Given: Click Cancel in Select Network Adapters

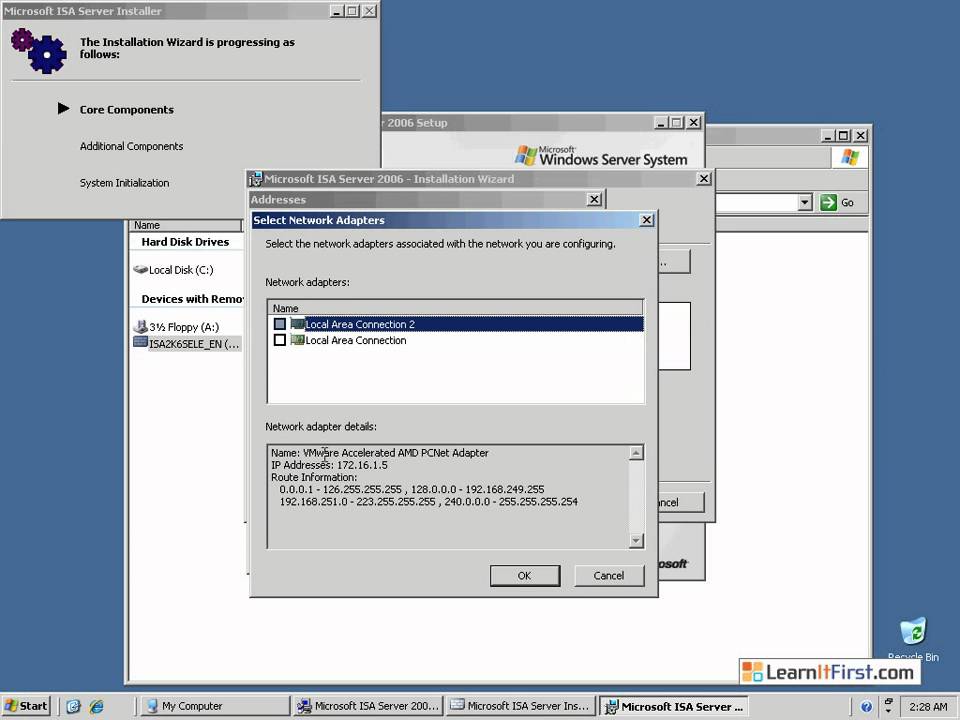Looking at the screenshot, I should pos(609,576).
